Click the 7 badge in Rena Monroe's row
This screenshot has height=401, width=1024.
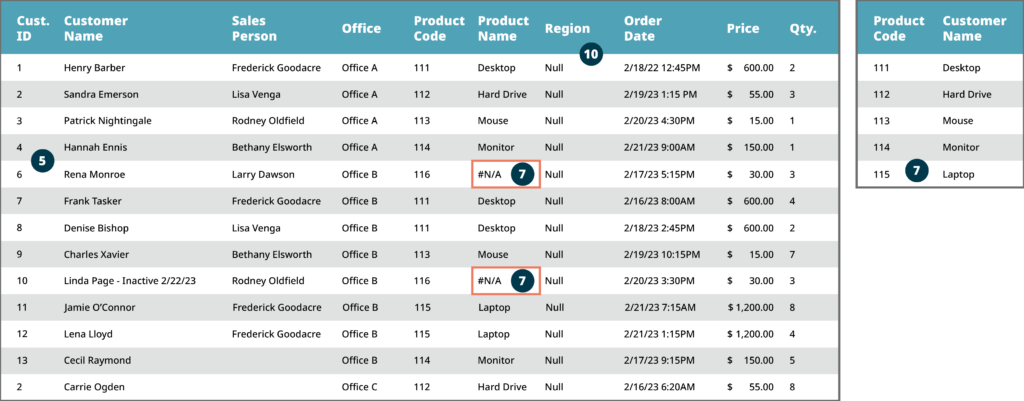click(522, 174)
